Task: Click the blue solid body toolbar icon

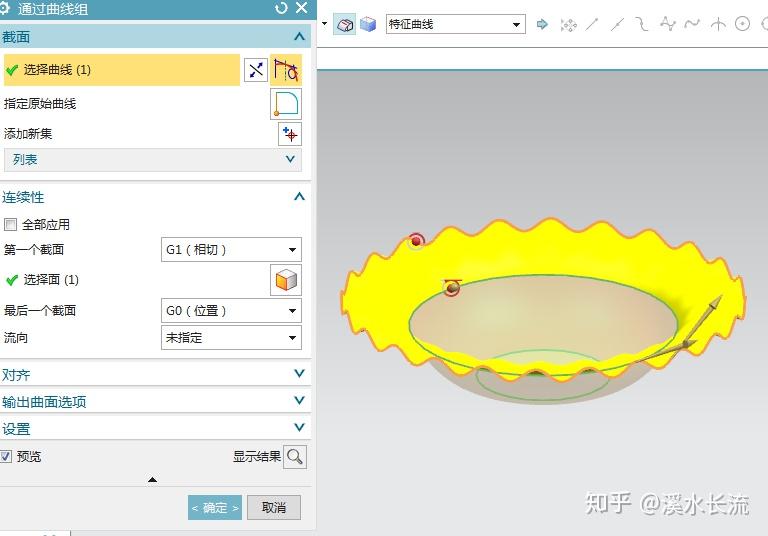Action: [x=368, y=24]
